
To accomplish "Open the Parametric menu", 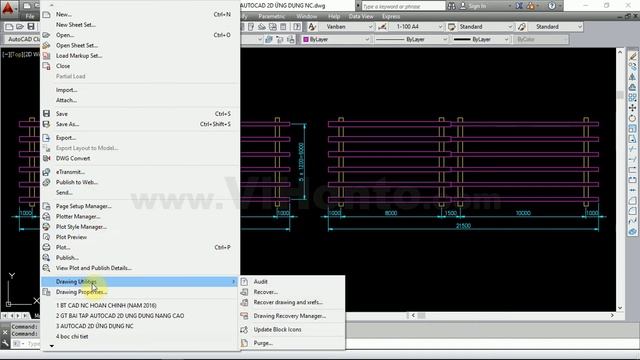I will tap(272, 16).
